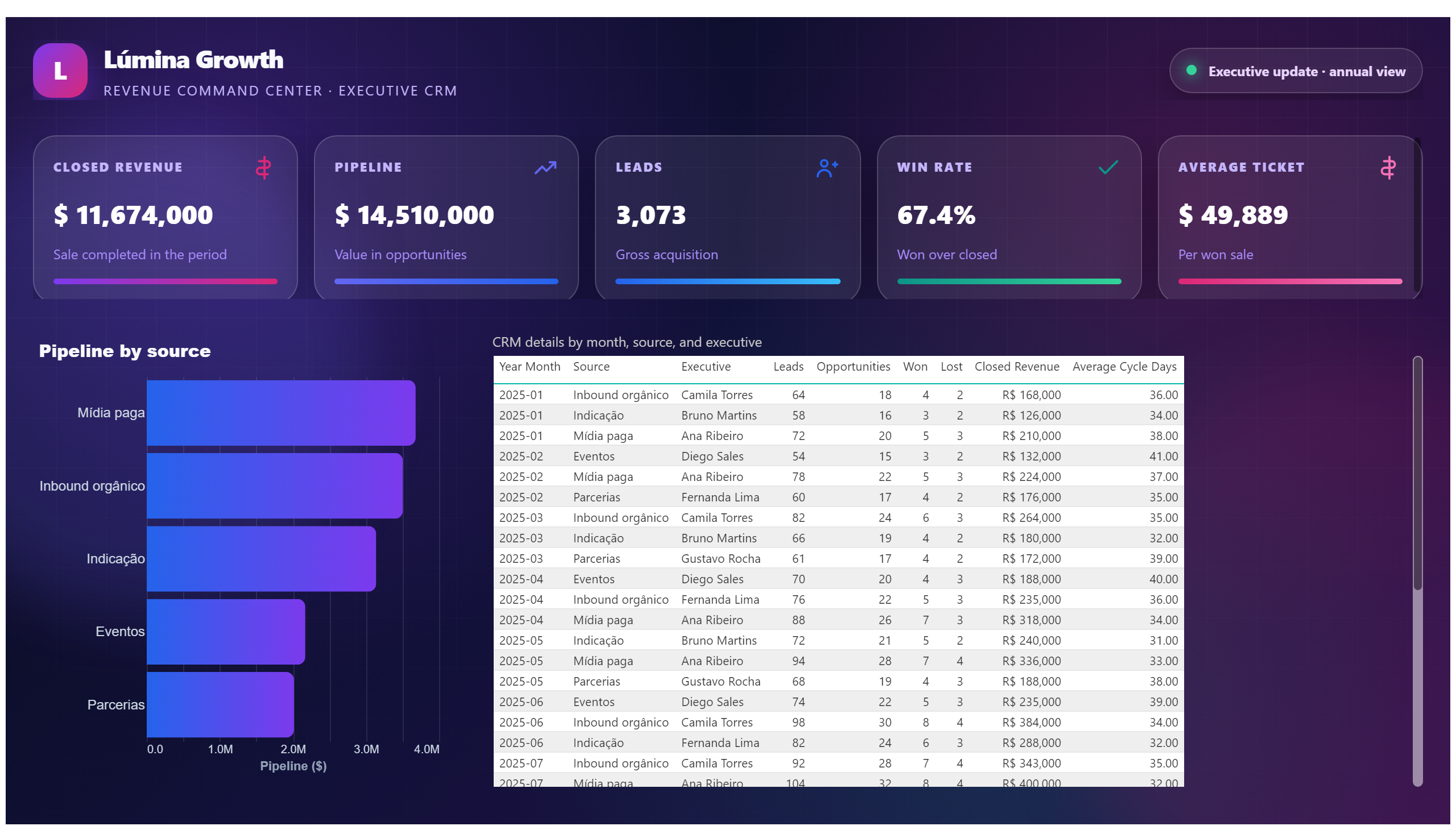Click the R$ 384,000 revenue cell
The image size is (1456, 830).
(x=1031, y=722)
